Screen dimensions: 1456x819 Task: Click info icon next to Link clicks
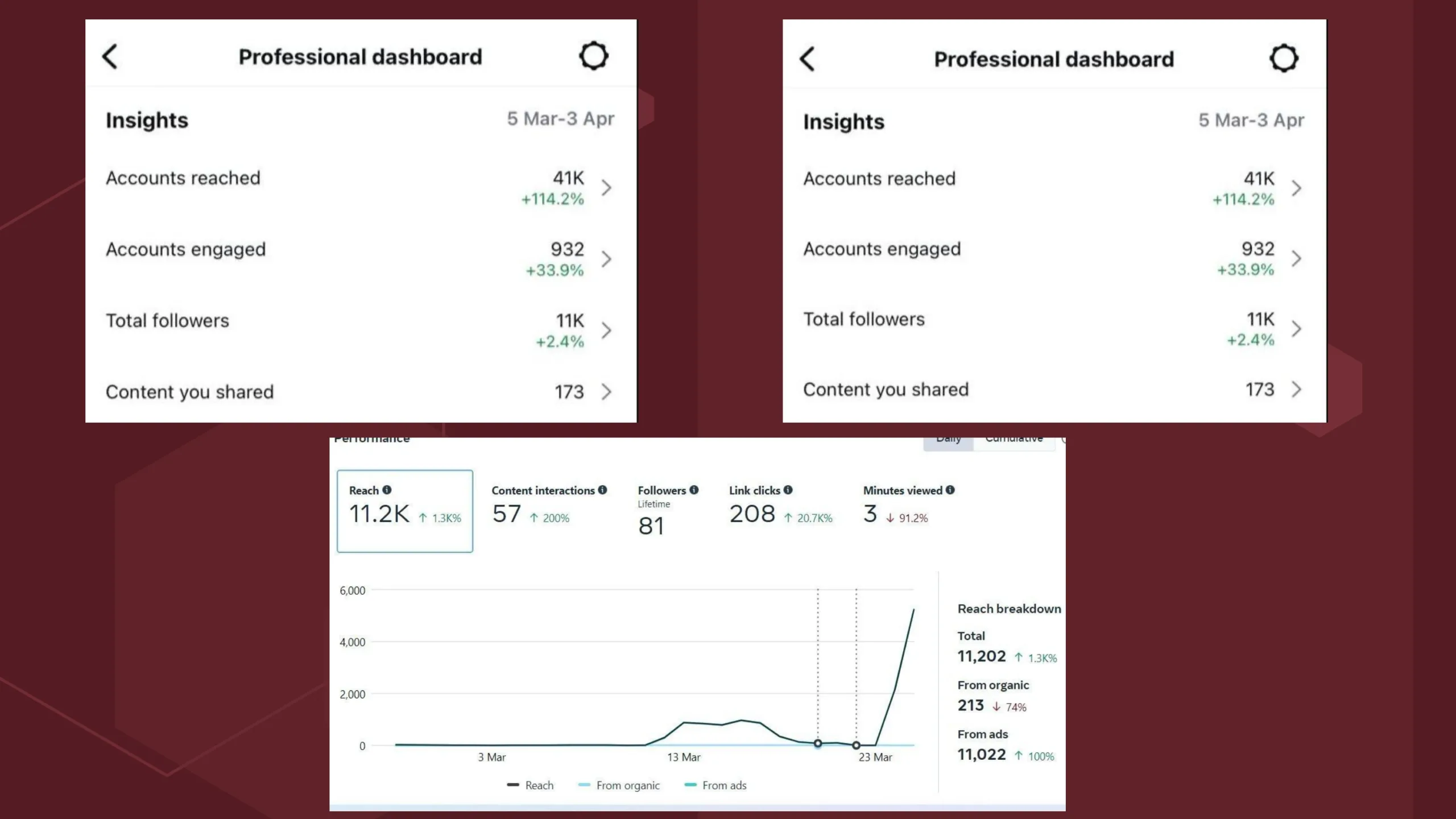pyautogui.click(x=788, y=490)
